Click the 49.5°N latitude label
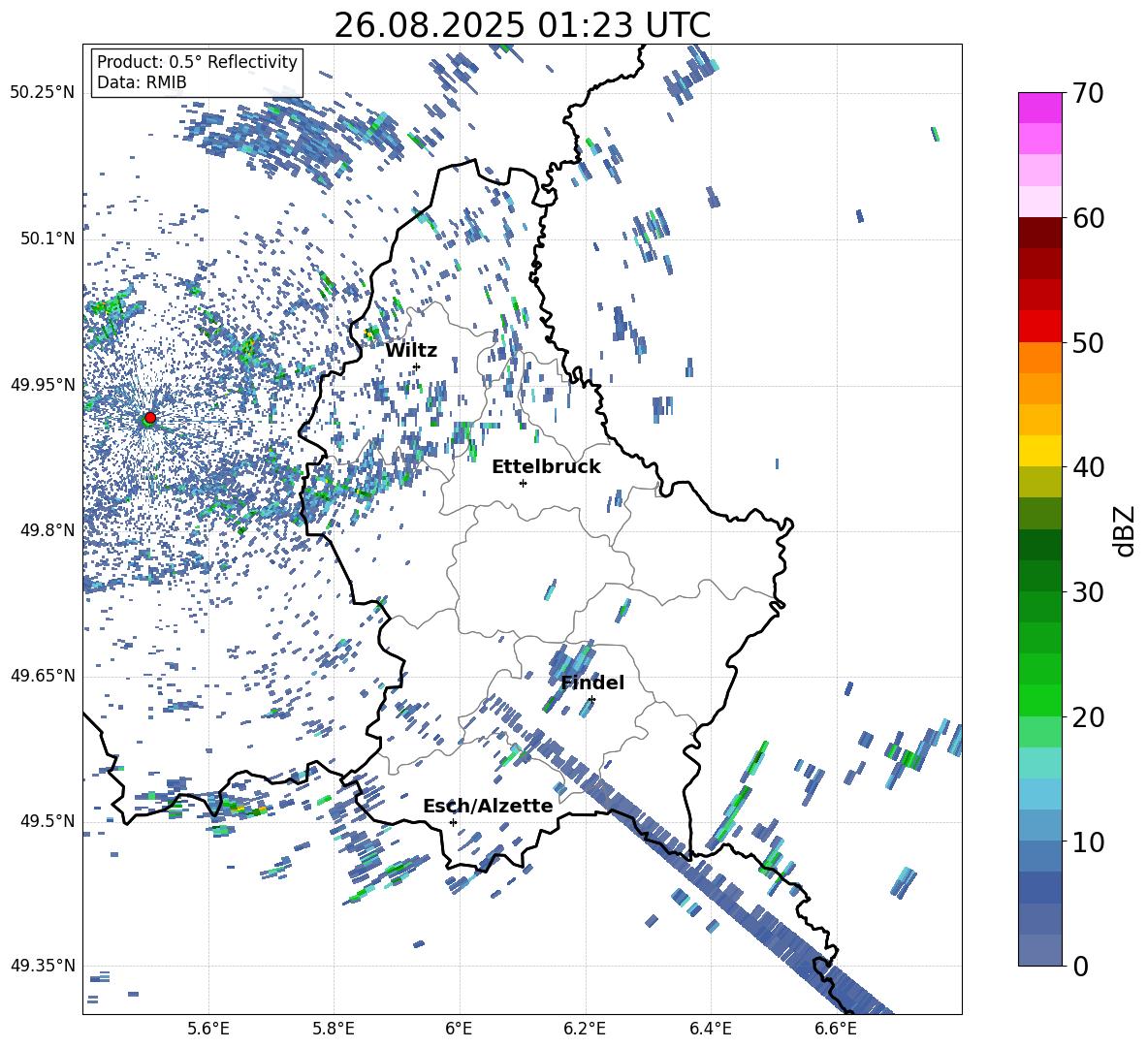 tap(48, 821)
